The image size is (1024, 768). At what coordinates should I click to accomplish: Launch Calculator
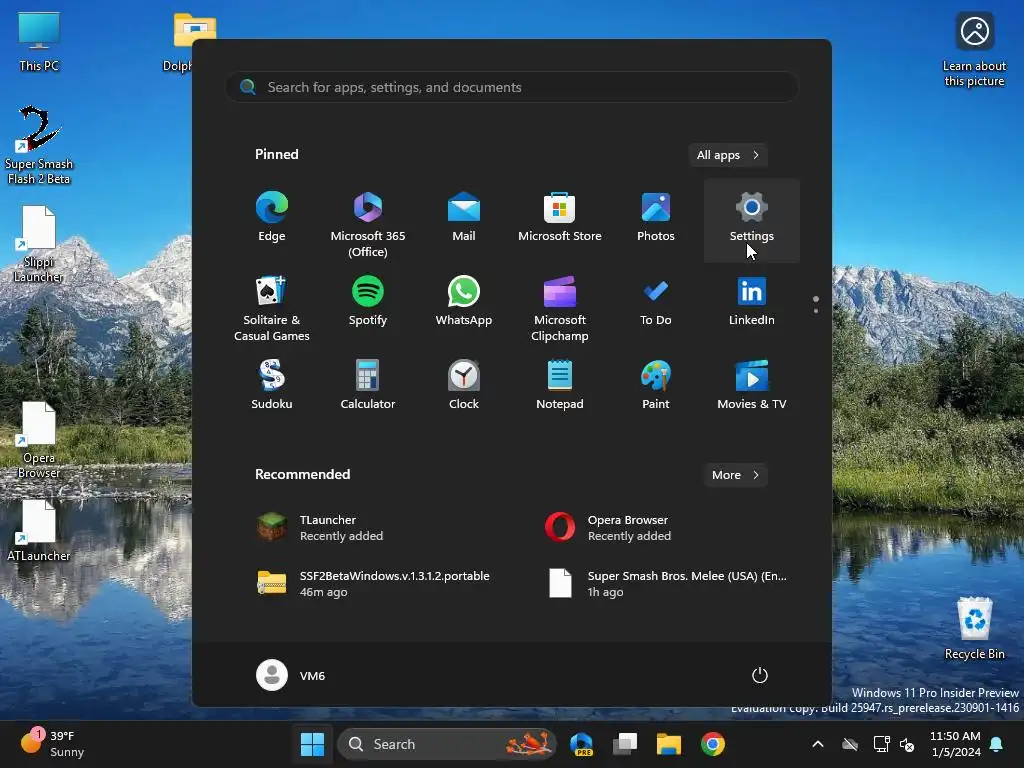[368, 385]
